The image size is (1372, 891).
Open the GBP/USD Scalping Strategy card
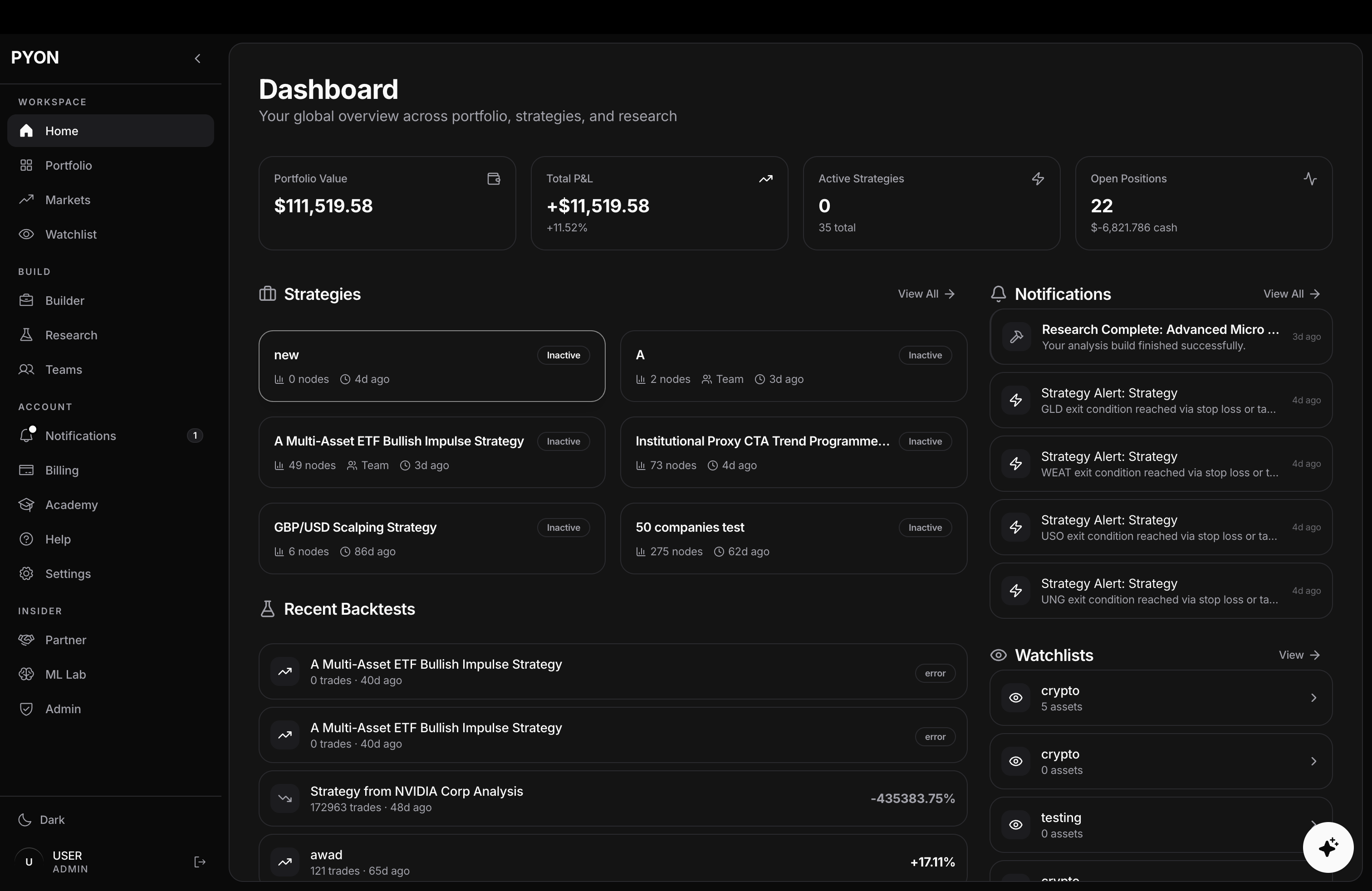[x=432, y=539]
